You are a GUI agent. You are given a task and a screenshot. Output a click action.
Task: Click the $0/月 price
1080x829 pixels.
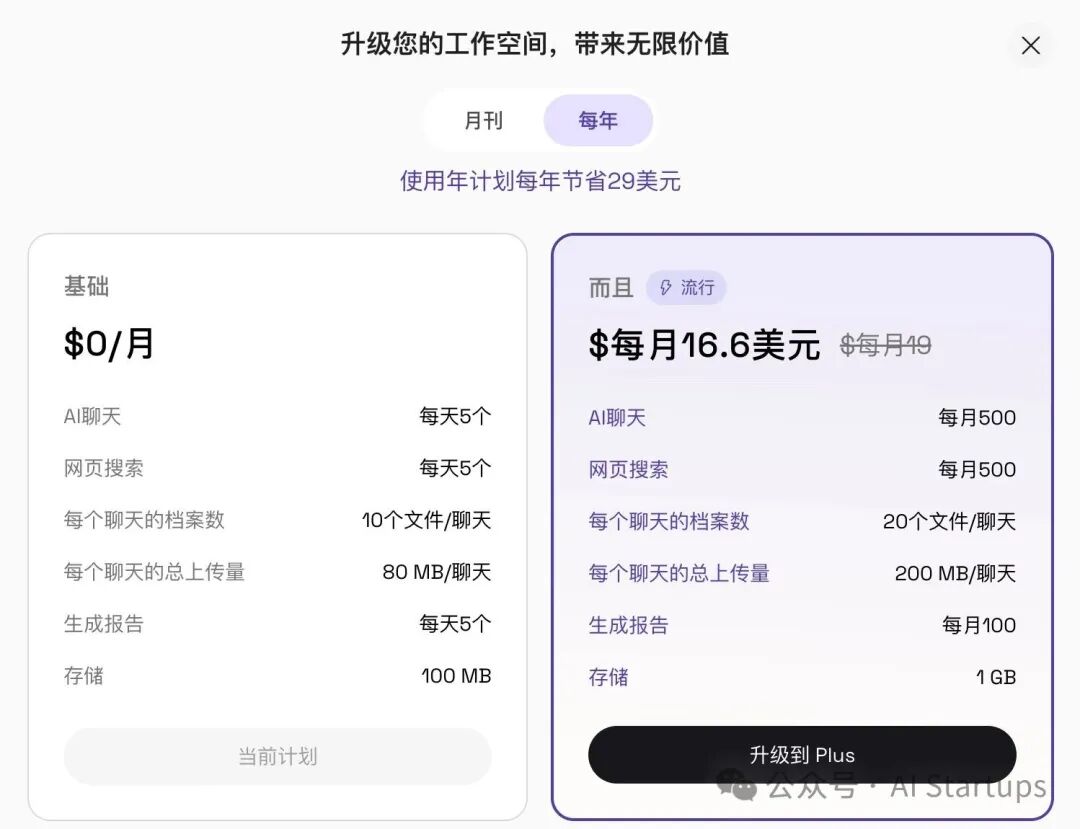click(109, 343)
